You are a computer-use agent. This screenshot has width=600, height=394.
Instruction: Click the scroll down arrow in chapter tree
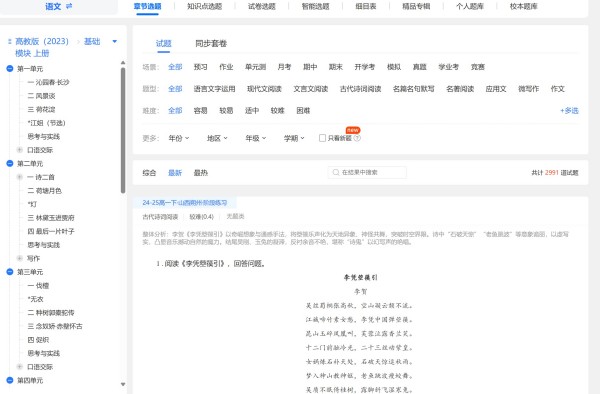point(123,384)
